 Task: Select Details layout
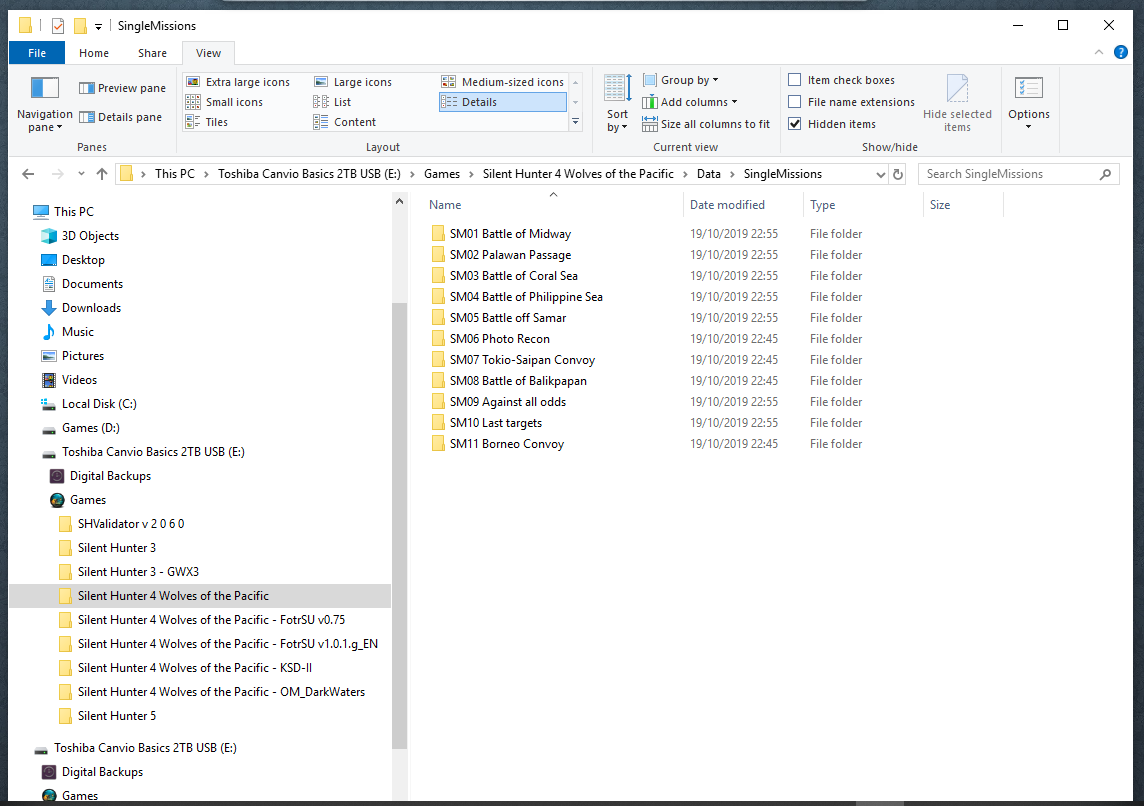coord(503,102)
